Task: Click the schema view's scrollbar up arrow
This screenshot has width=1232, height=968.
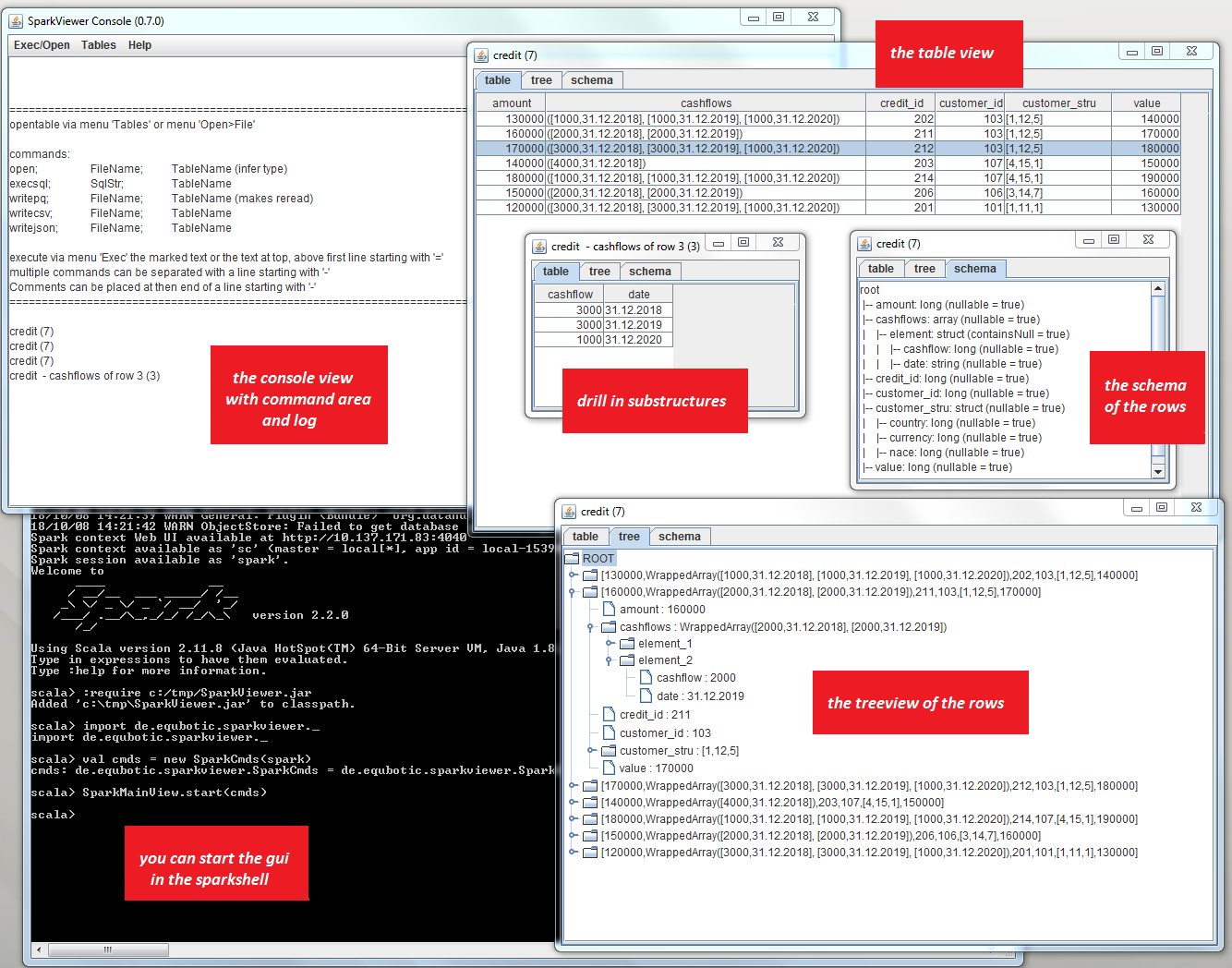Action: [x=1158, y=289]
